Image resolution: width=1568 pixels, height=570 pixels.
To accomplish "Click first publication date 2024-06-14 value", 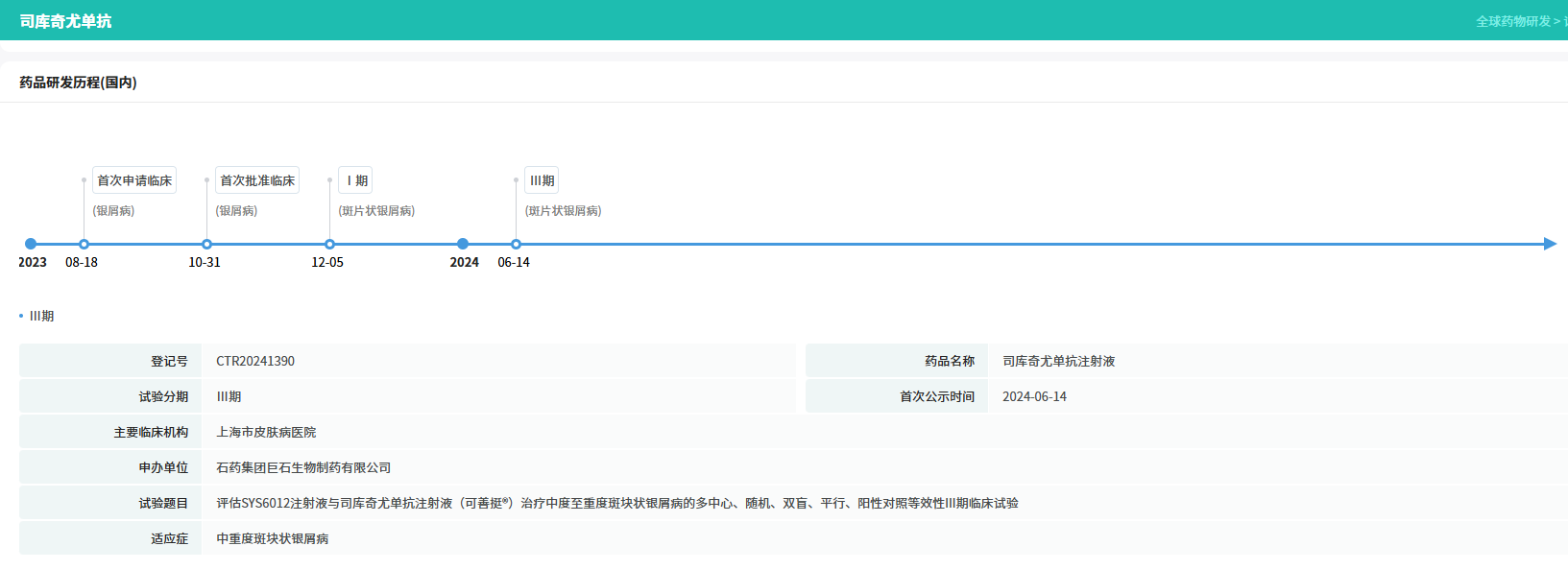I will [x=1034, y=396].
